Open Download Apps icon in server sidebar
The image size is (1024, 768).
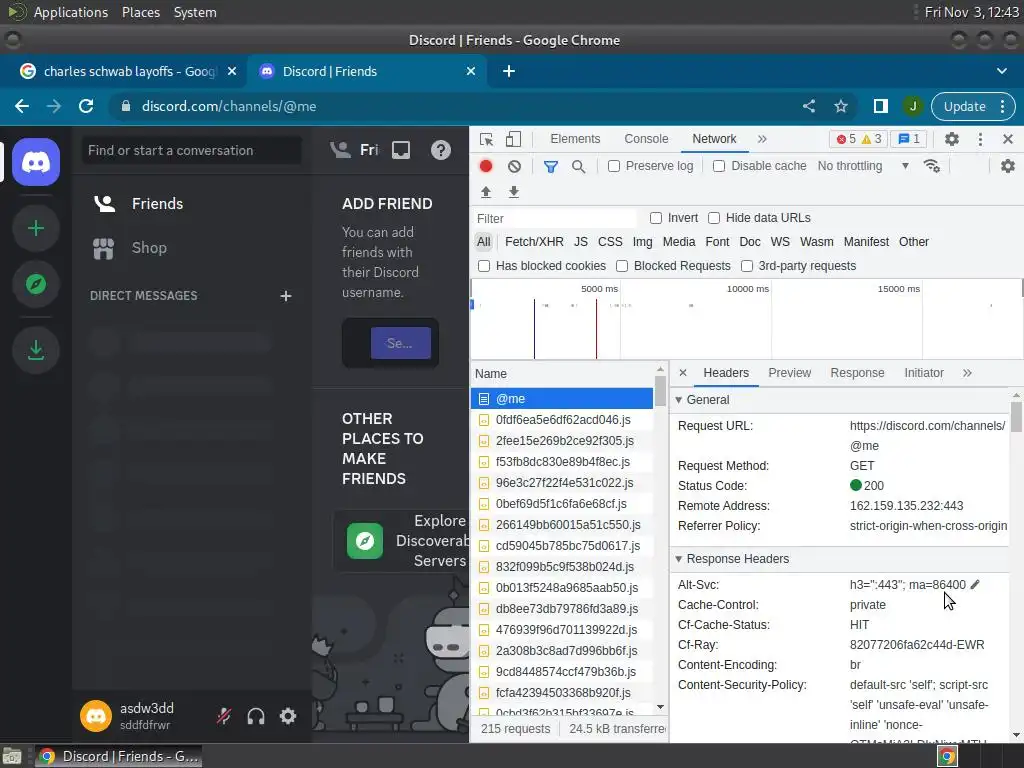coord(36,351)
